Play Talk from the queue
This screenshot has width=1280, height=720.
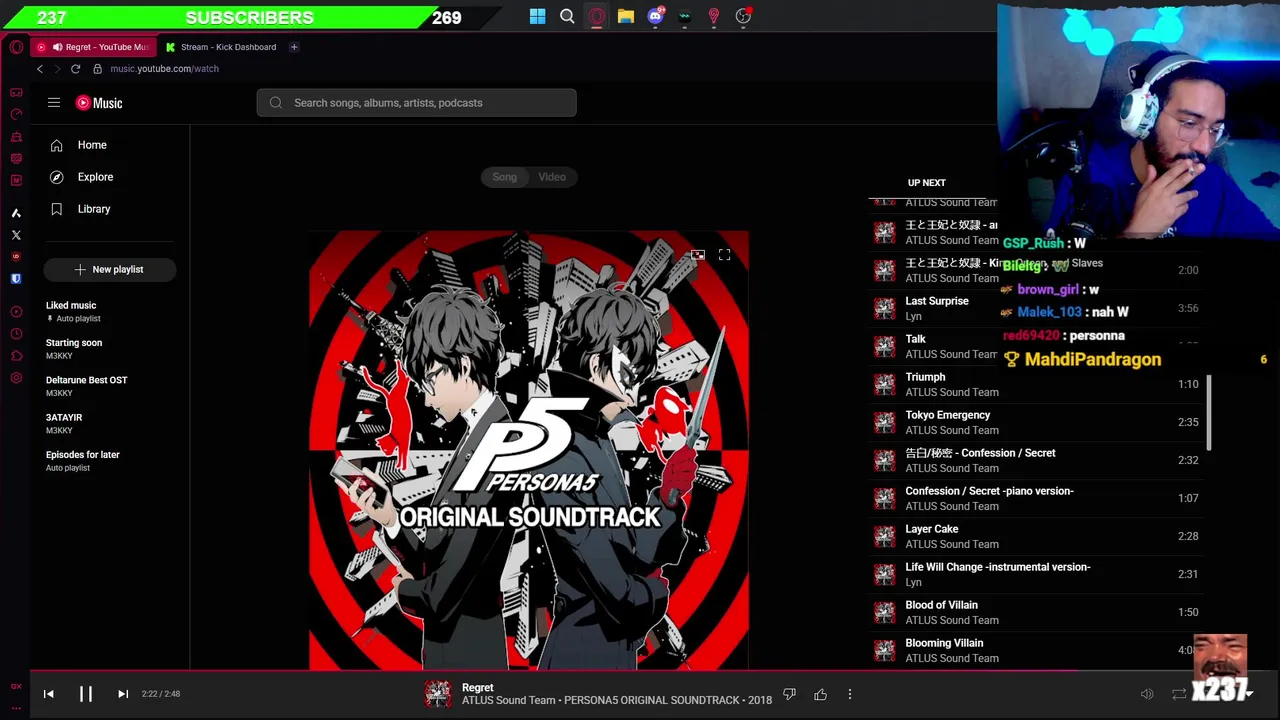tap(1035, 346)
